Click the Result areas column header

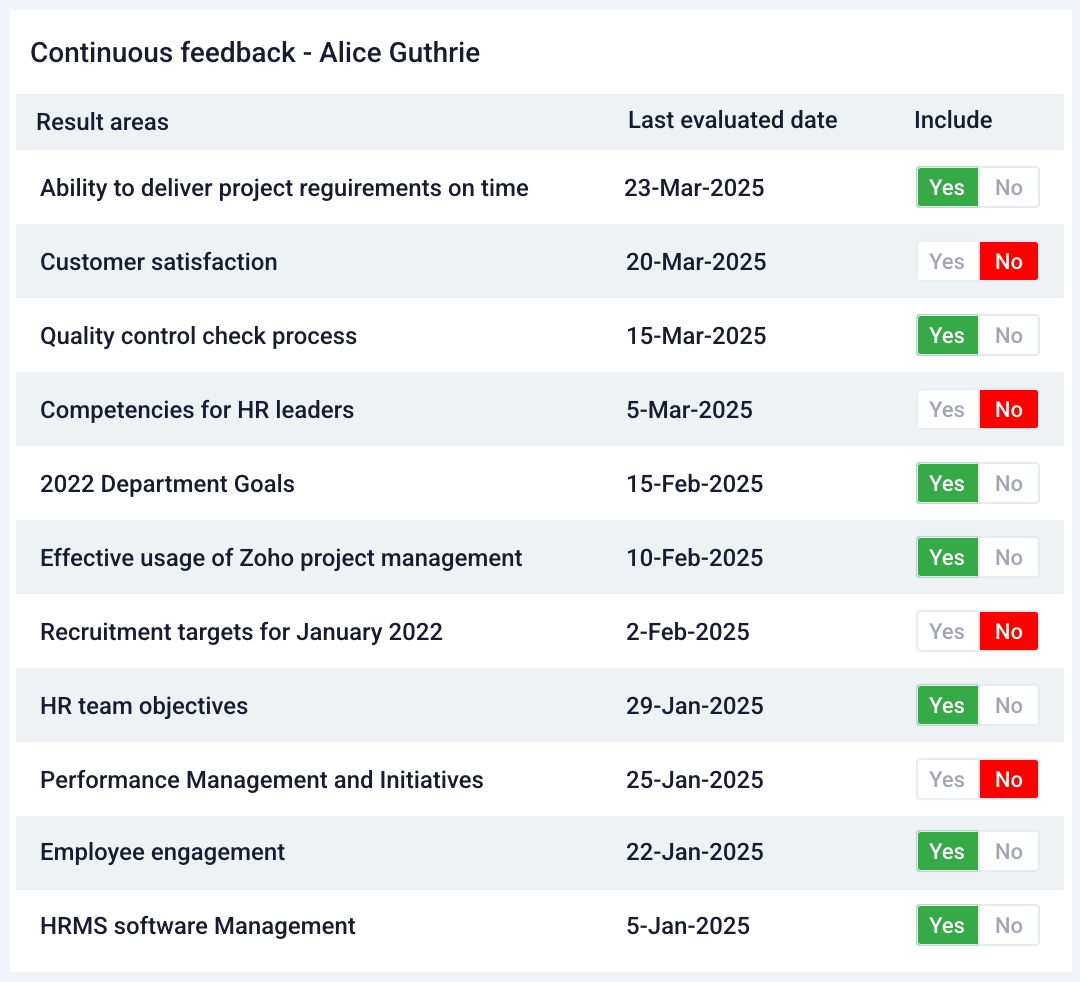[x=102, y=122]
